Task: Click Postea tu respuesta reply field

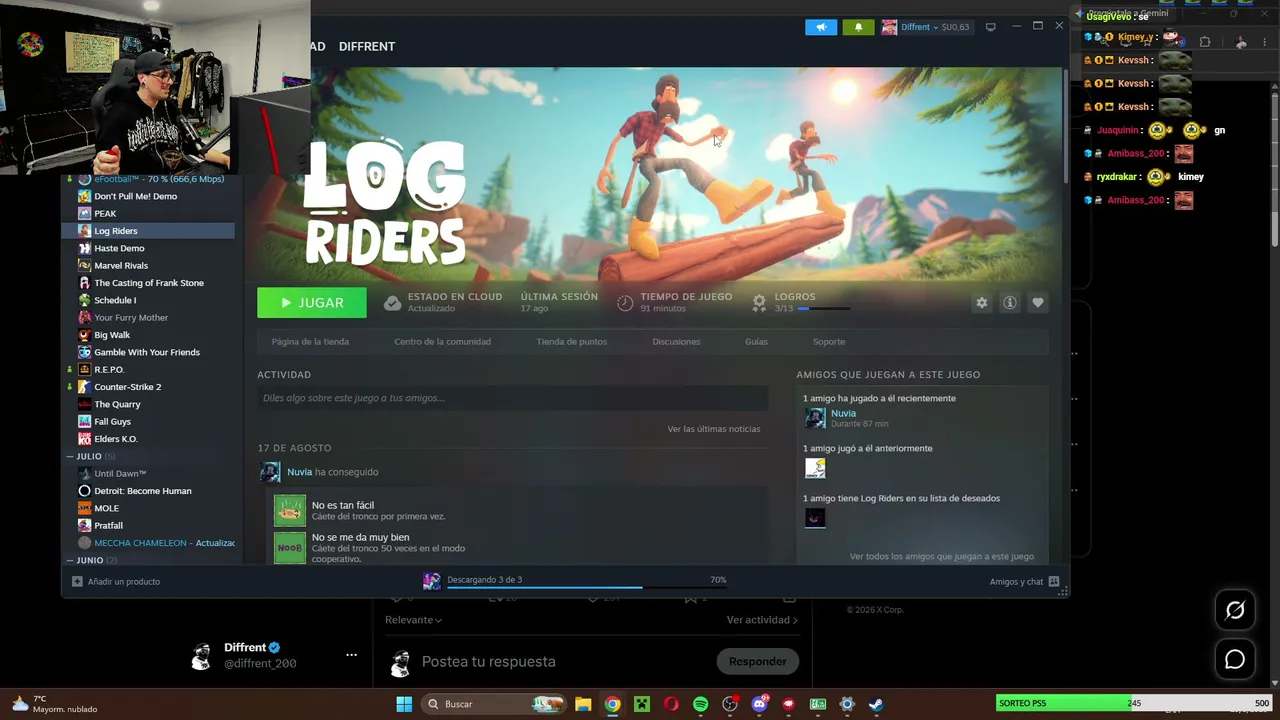Action: (488, 661)
